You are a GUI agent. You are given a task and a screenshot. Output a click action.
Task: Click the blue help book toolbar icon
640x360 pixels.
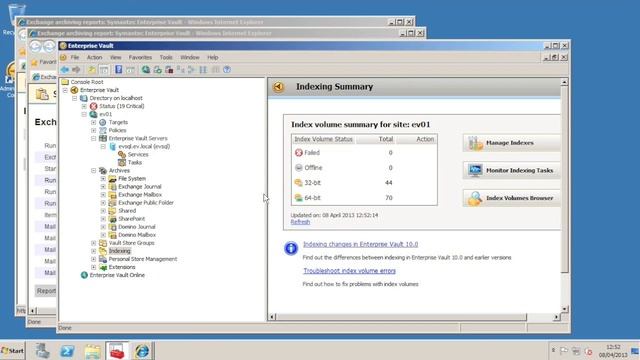[118, 70]
